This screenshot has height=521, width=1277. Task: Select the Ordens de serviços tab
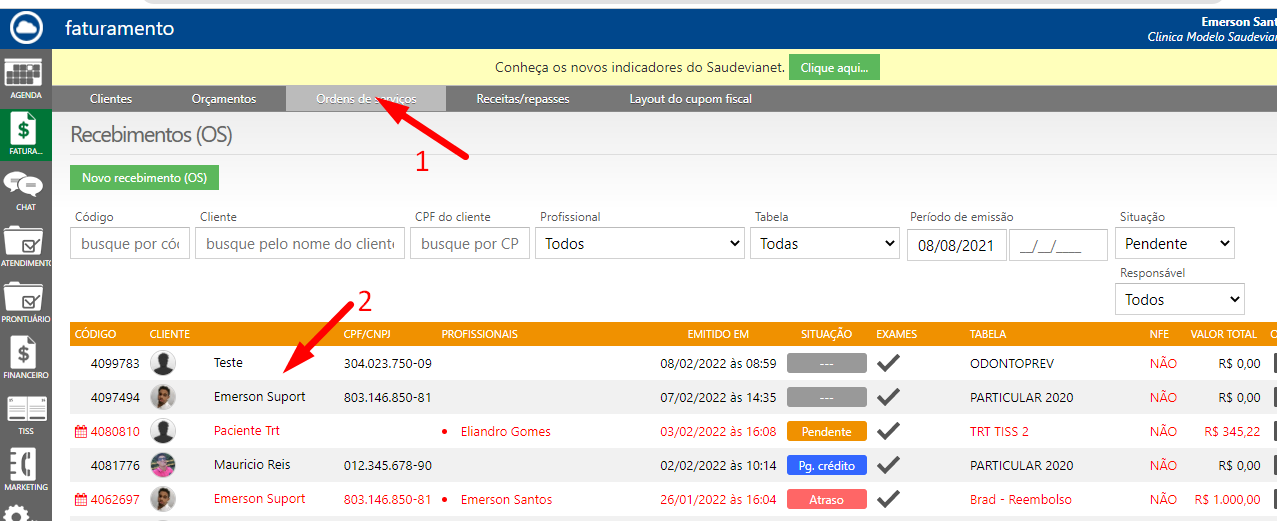pyautogui.click(x=366, y=99)
